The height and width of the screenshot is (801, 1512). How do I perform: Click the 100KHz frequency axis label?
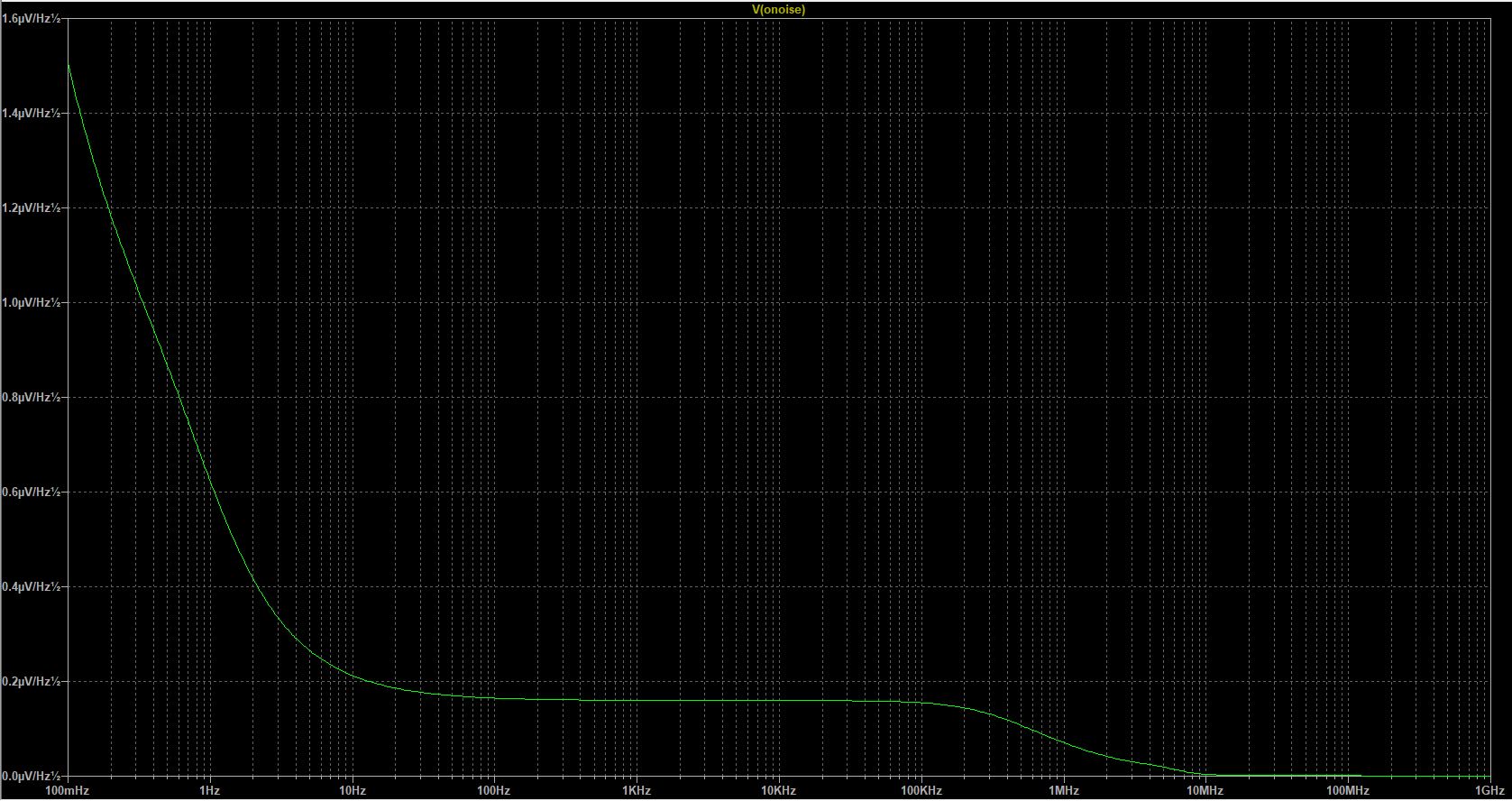921,791
